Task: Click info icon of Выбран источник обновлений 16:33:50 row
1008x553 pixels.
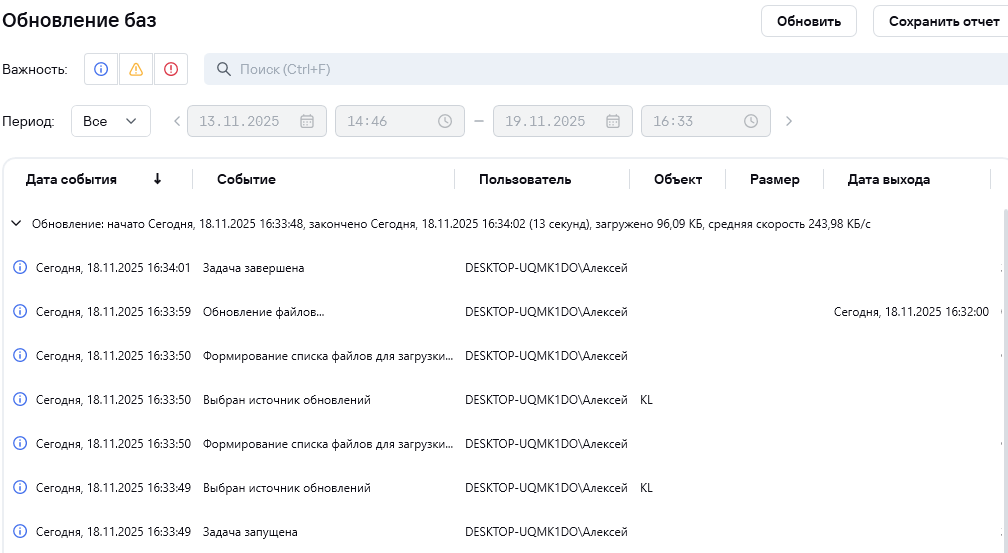Action: pos(20,399)
